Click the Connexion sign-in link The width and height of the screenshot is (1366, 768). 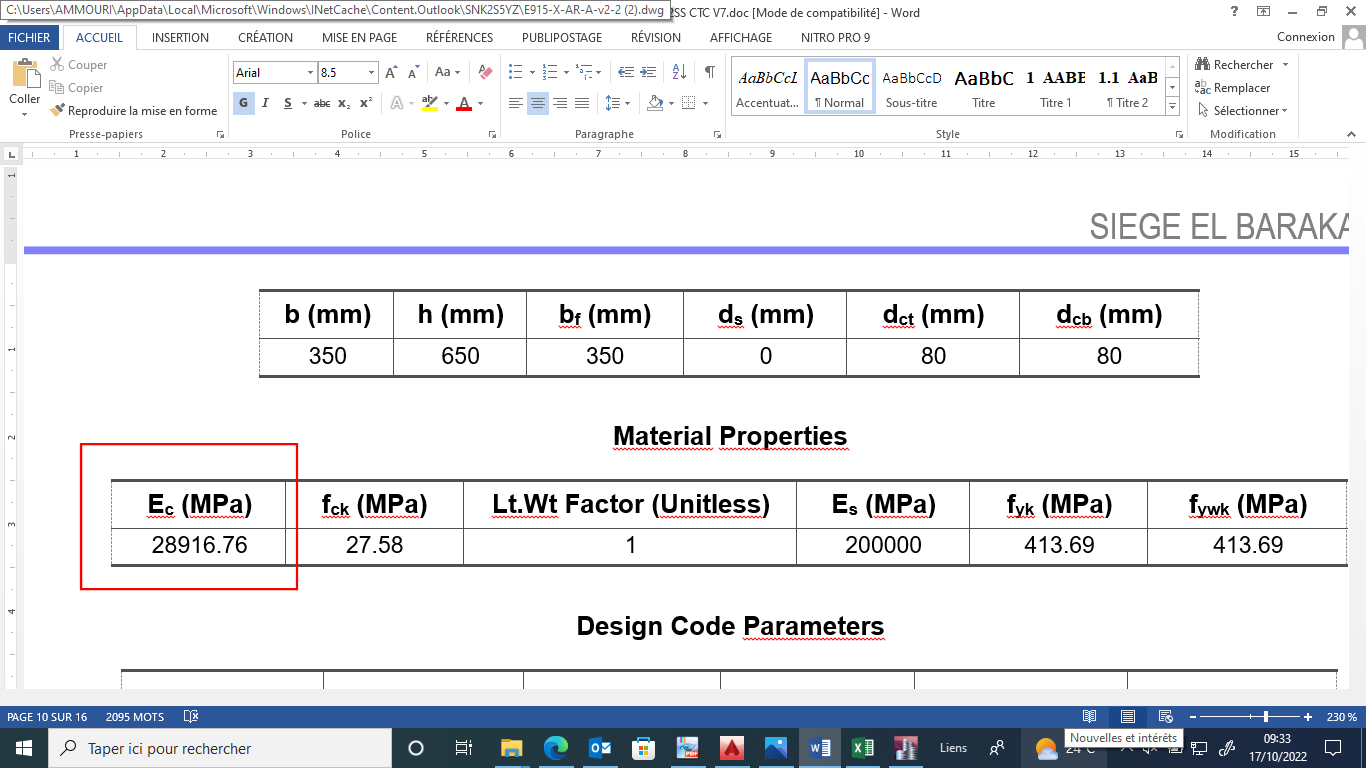pos(1306,37)
